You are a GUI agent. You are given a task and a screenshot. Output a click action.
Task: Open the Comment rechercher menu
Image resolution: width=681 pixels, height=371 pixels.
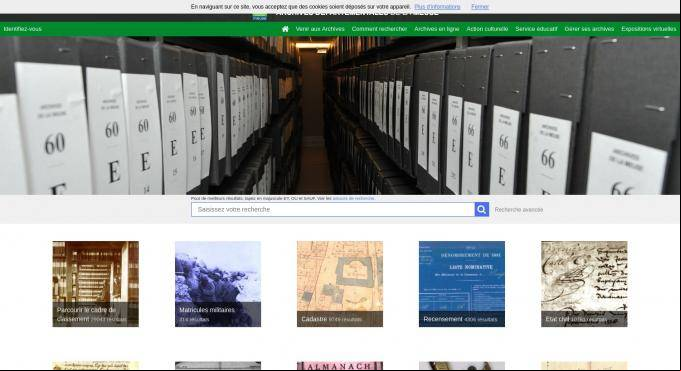(x=379, y=29)
